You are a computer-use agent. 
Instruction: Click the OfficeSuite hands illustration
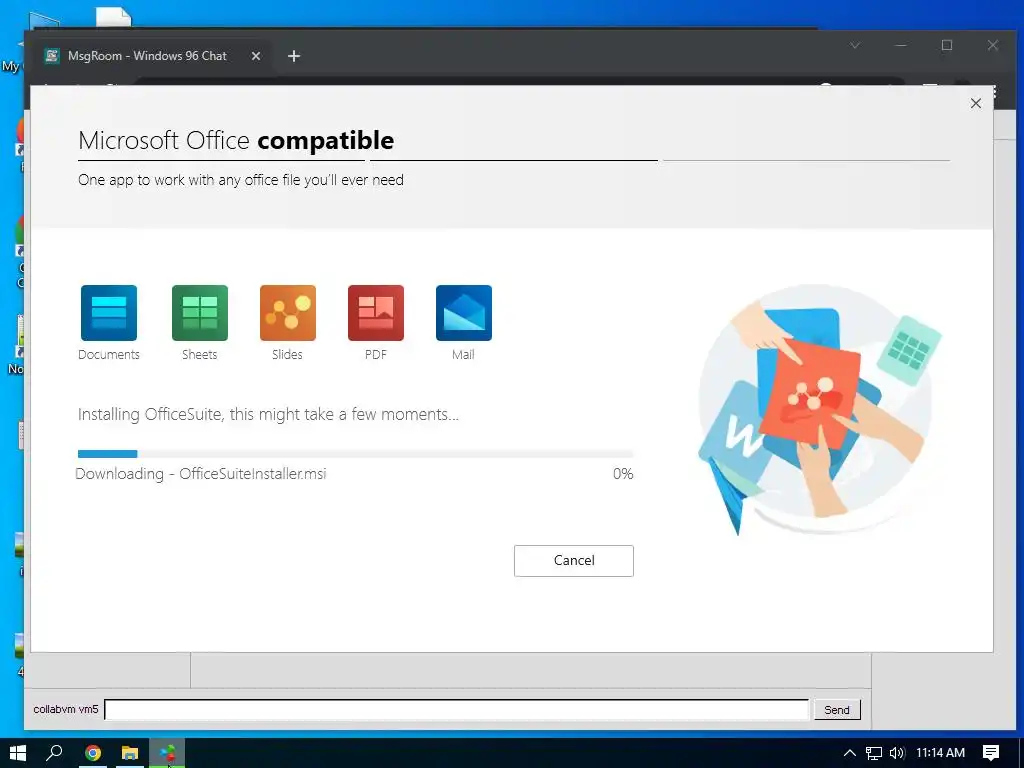(x=819, y=410)
